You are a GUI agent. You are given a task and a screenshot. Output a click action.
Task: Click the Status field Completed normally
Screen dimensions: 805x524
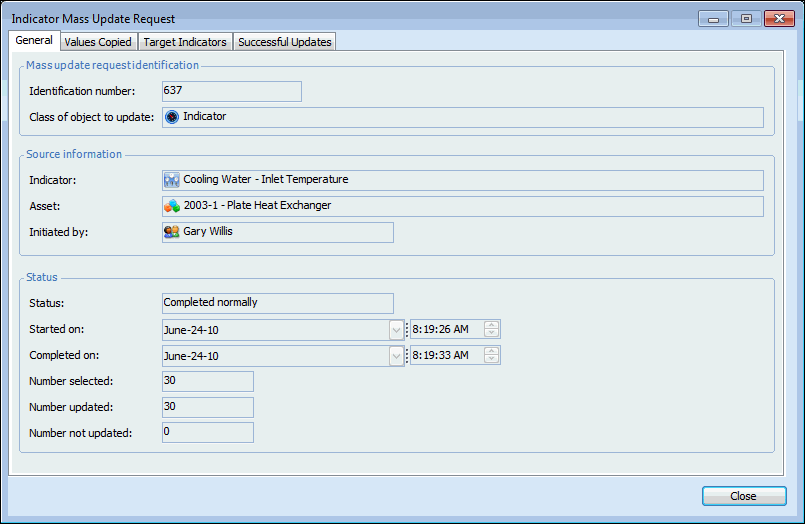pos(278,303)
